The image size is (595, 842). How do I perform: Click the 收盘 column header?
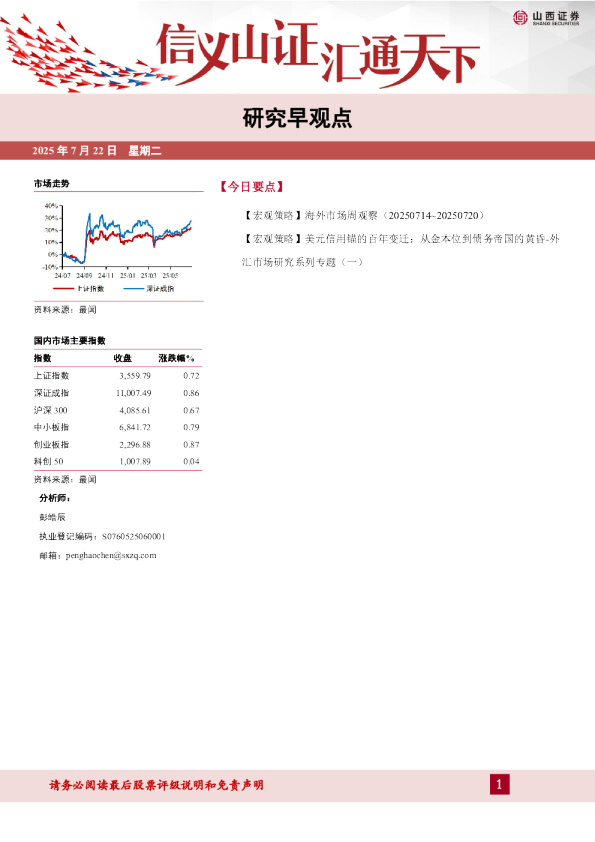pyautogui.click(x=122, y=358)
